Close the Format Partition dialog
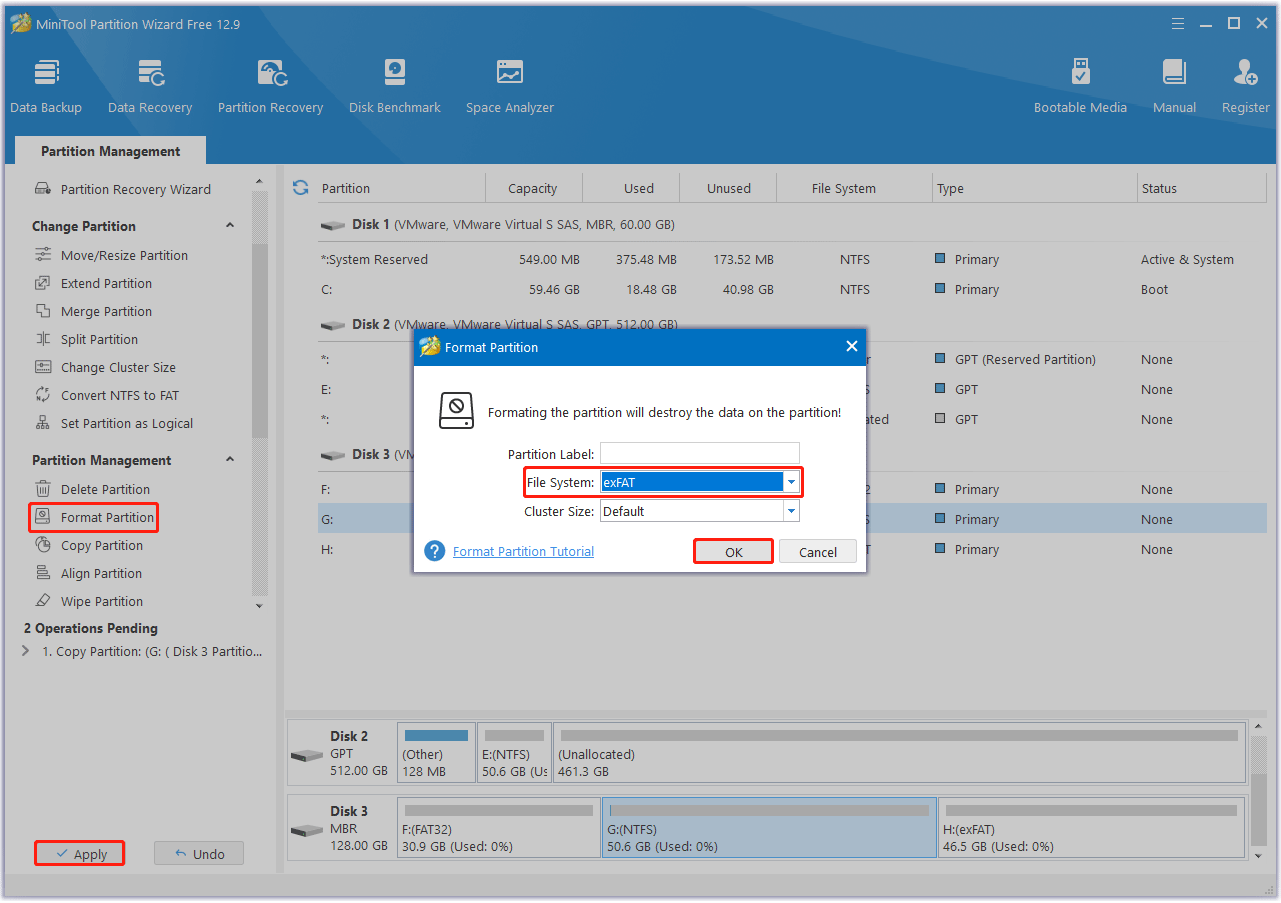Screen dimensions: 1281x903 (852, 347)
